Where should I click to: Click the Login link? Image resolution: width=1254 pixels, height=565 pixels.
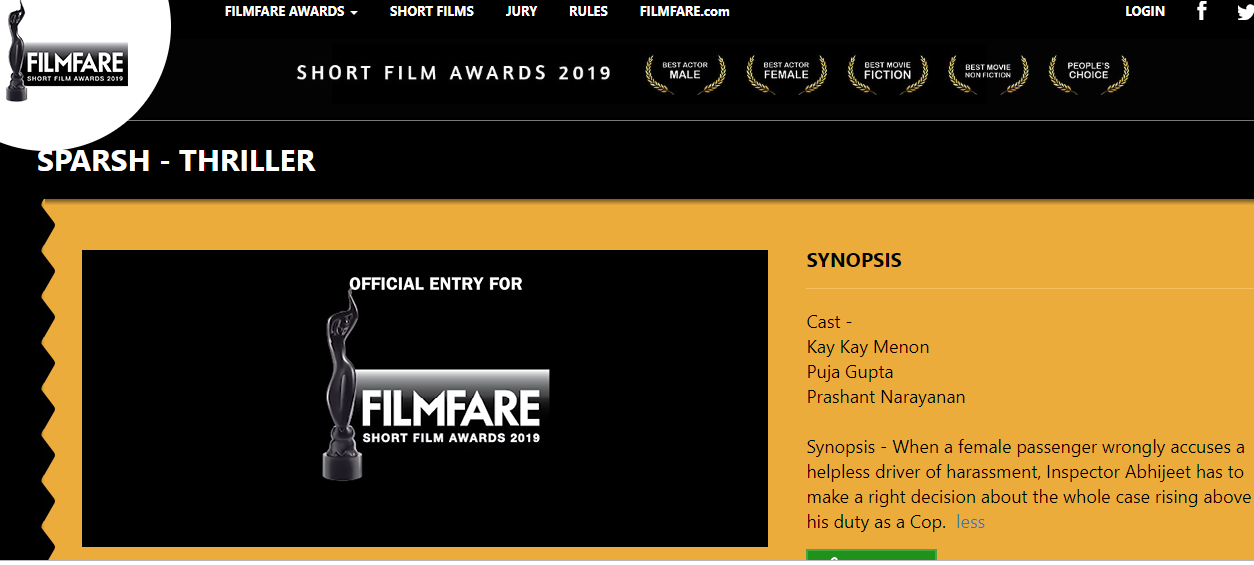coord(1144,12)
